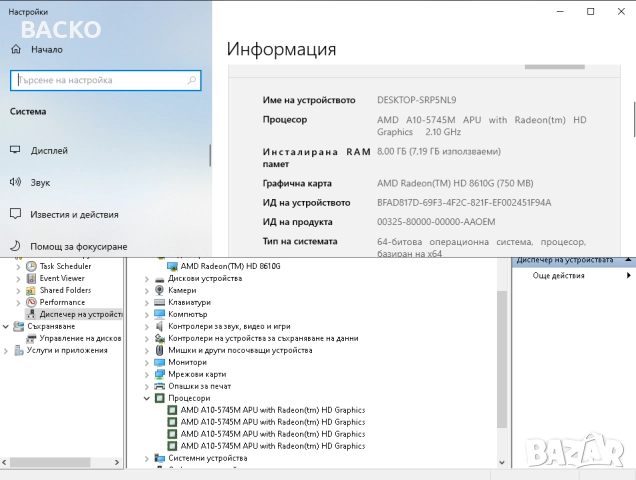
Task: Click the Помощ за фокусиране moon icon
Action: coord(15,246)
